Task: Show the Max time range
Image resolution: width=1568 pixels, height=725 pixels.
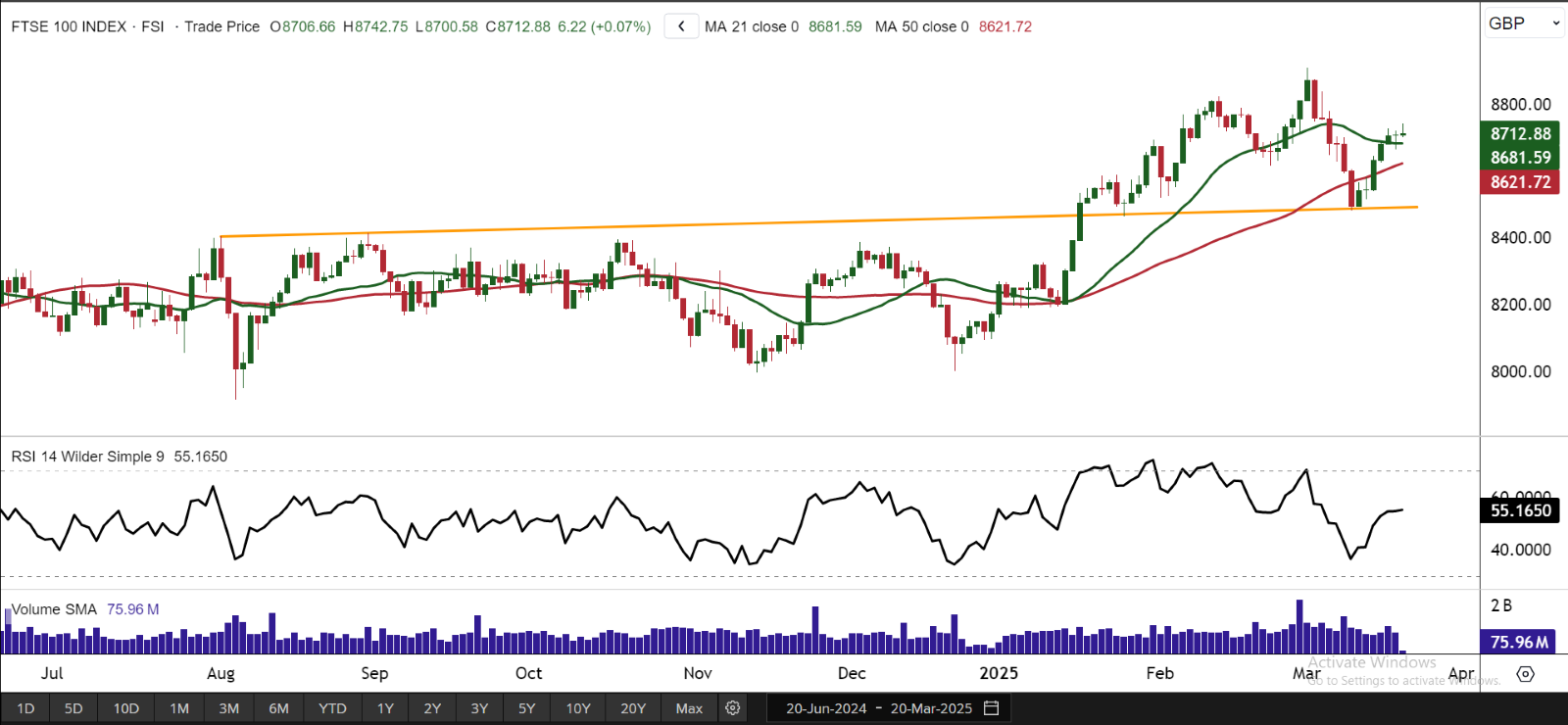Action: (689, 708)
